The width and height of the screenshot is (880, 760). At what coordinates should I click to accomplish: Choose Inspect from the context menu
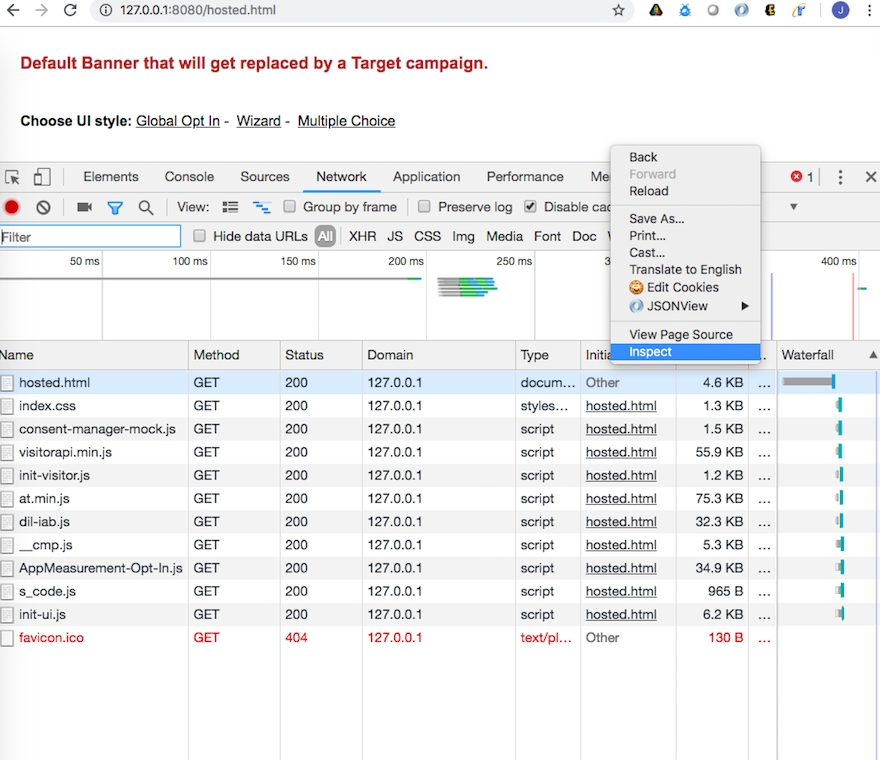tap(651, 352)
